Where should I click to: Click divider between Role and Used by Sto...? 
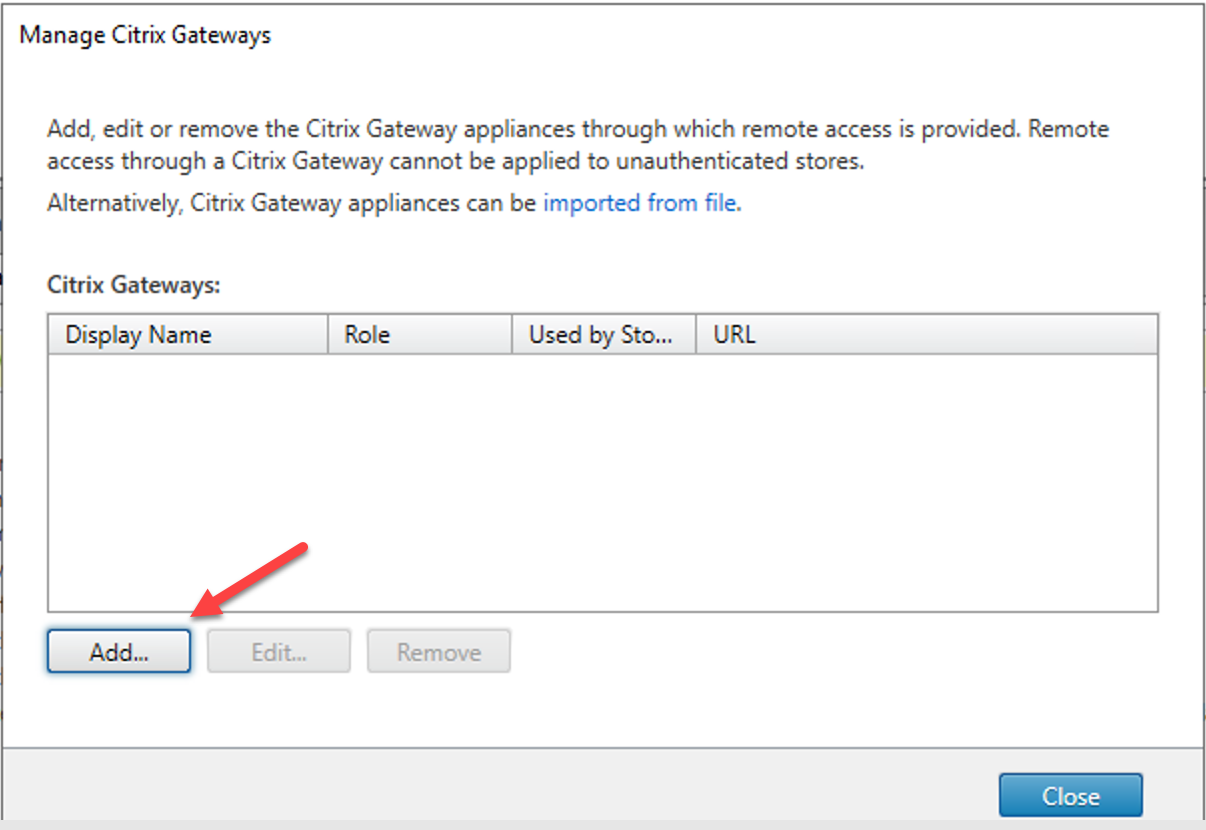pos(512,335)
